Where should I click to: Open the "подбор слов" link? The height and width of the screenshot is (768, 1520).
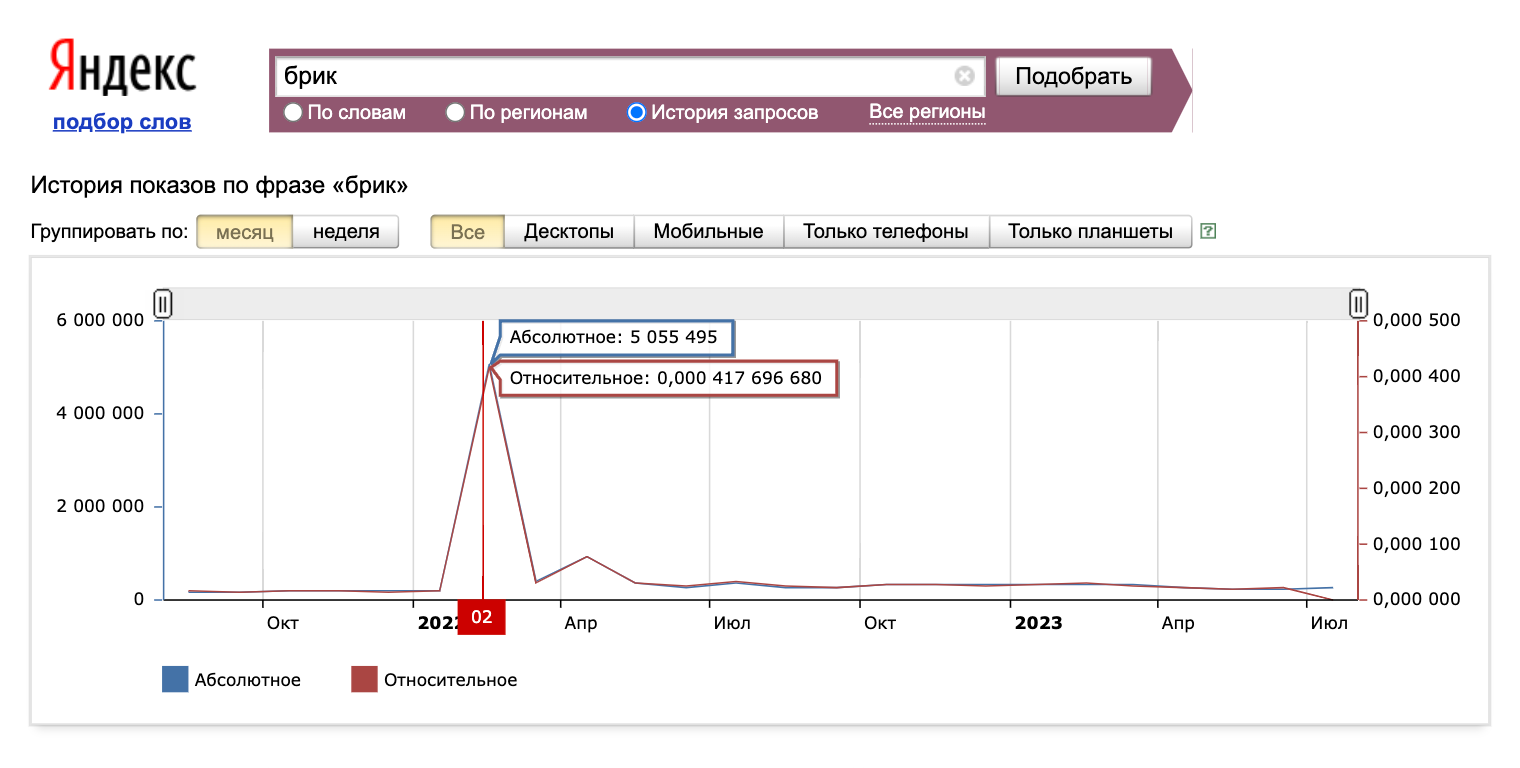122,122
